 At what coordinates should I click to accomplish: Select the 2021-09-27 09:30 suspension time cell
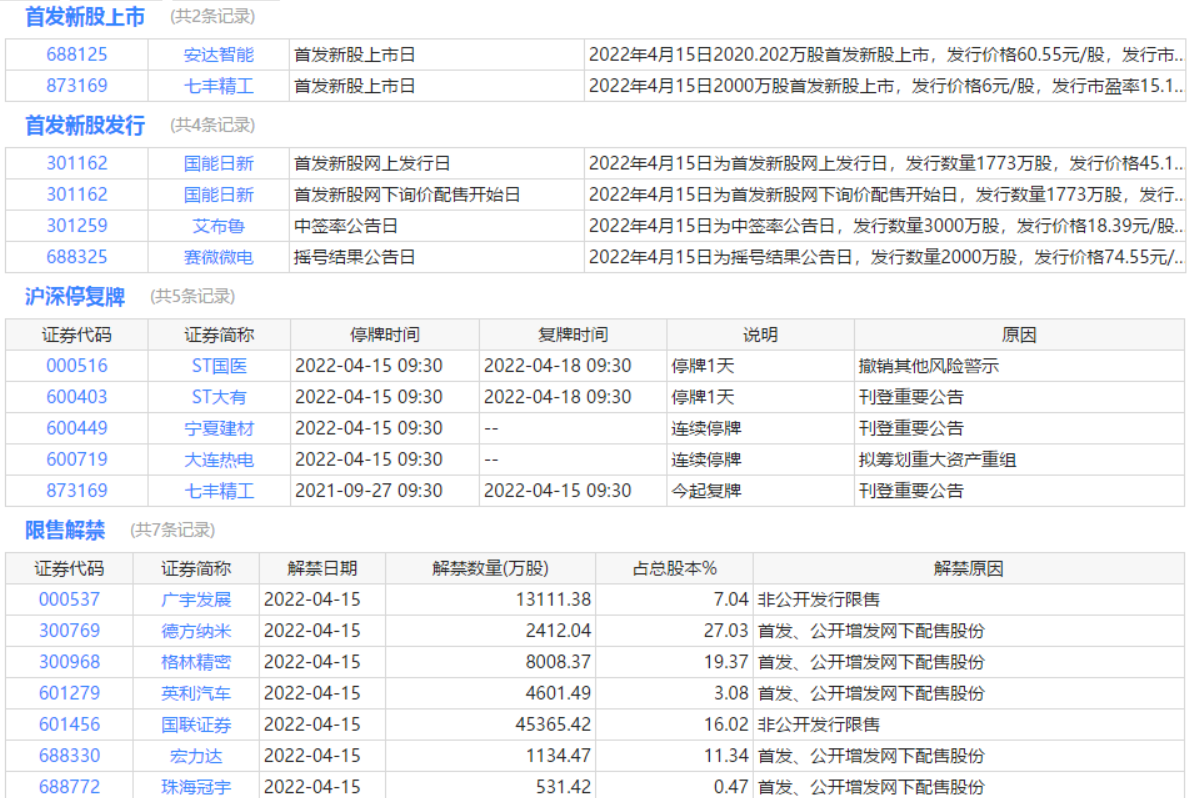[384, 491]
